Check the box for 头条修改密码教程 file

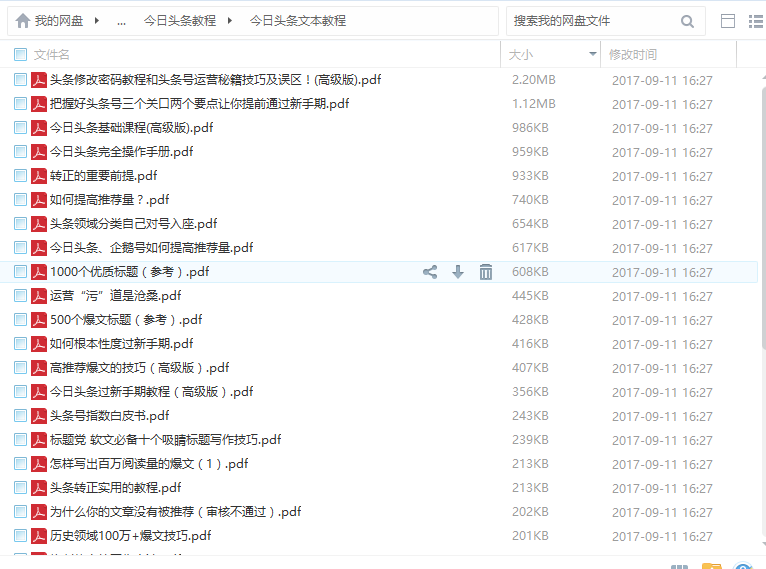pos(21,80)
